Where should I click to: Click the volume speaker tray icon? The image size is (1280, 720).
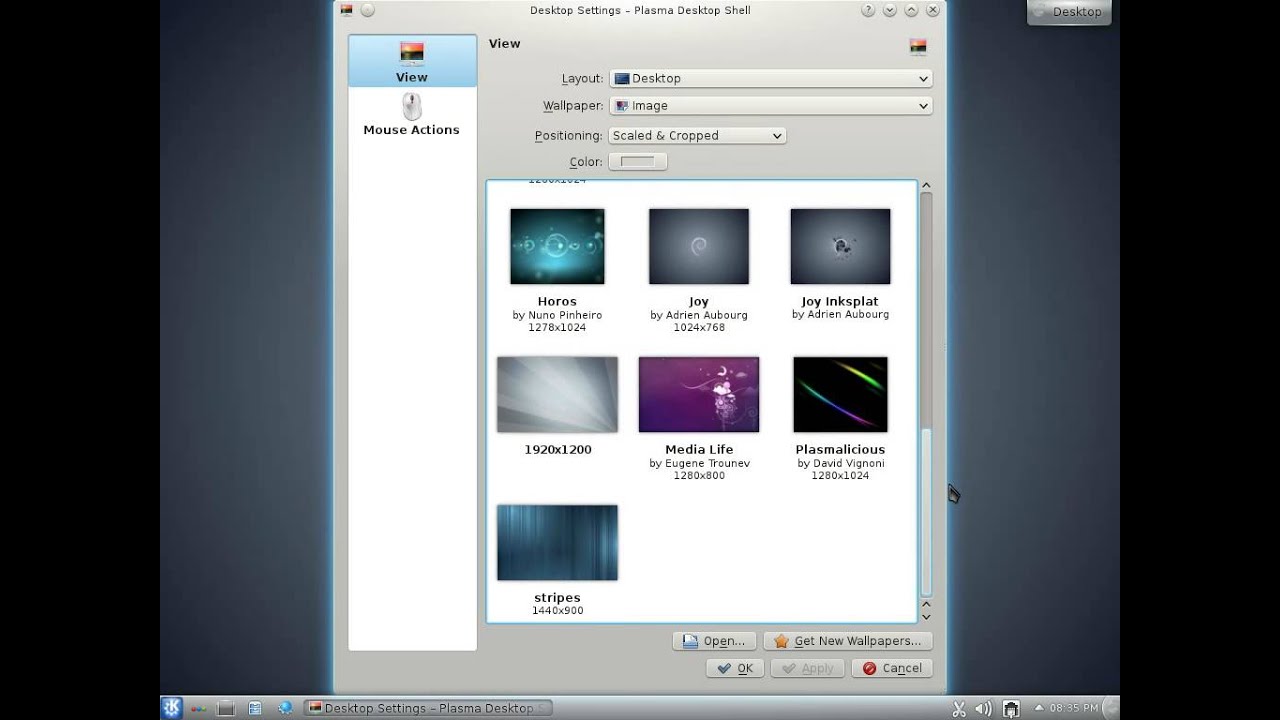[x=984, y=709]
